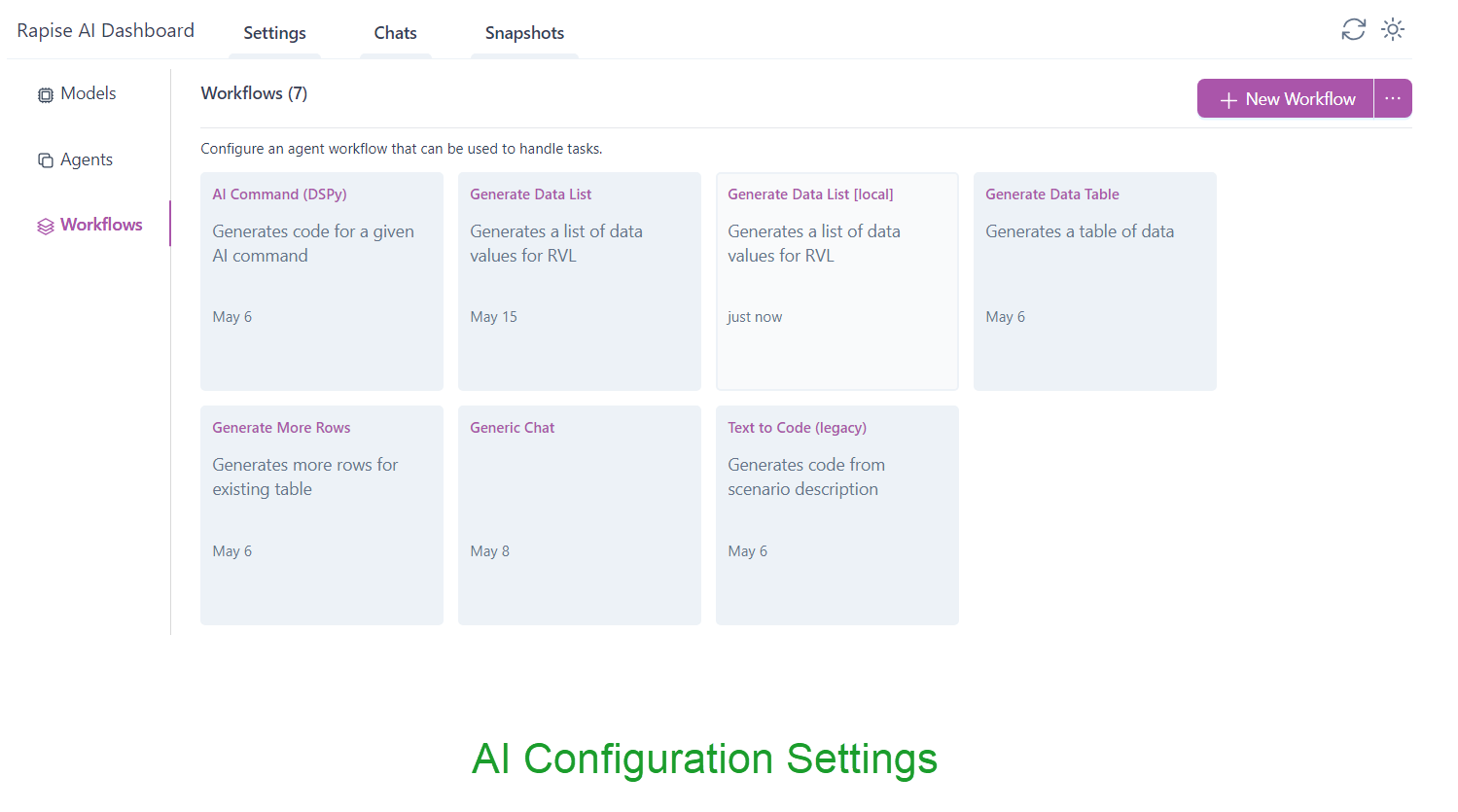
Task: Click the Workflows stacked layers icon
Action: pyautogui.click(x=46, y=227)
